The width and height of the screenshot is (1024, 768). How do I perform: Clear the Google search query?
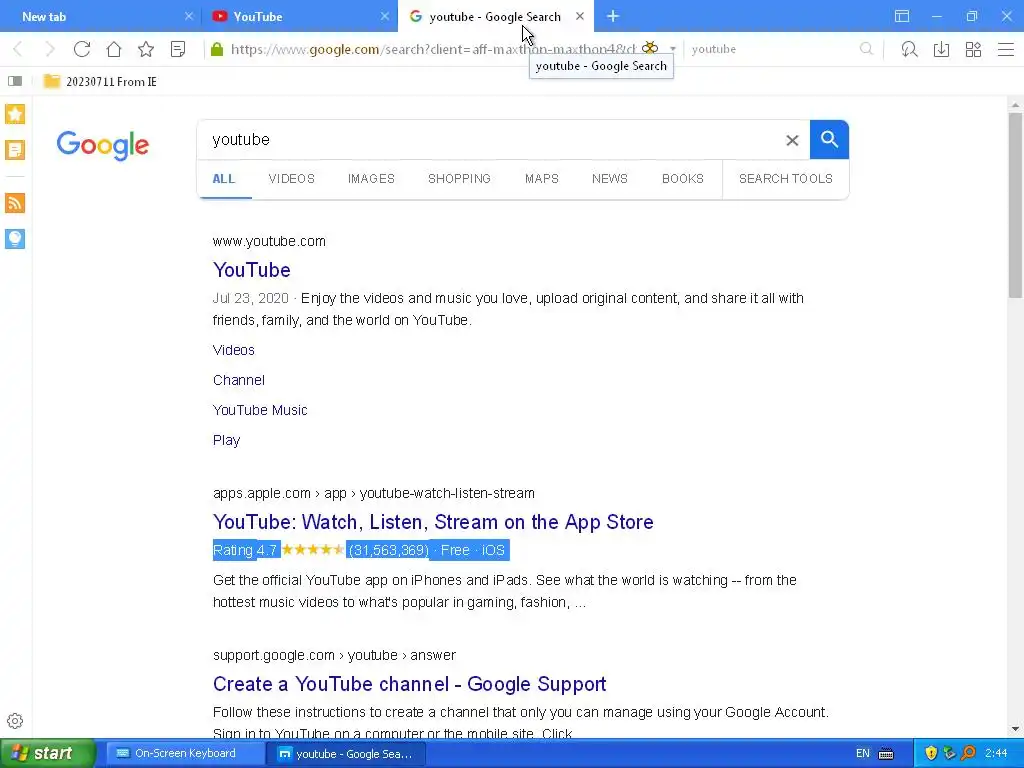tap(792, 140)
